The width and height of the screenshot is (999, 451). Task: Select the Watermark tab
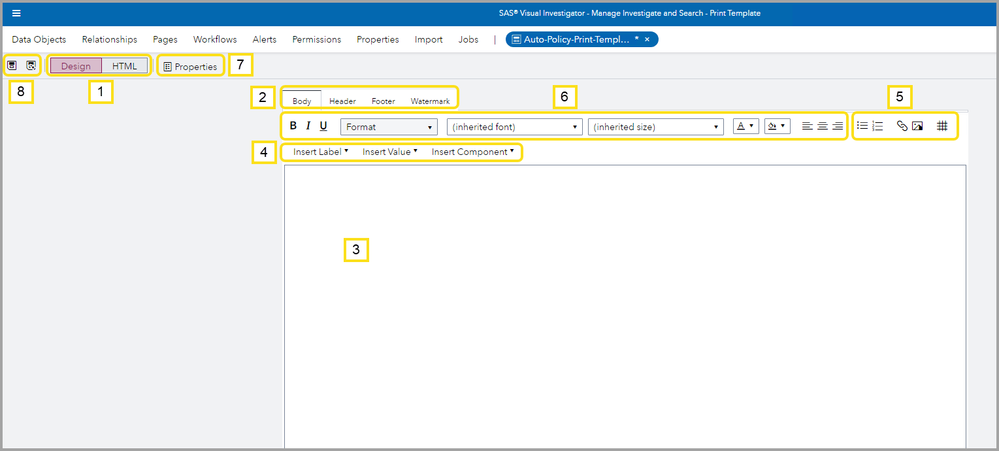tap(430, 101)
